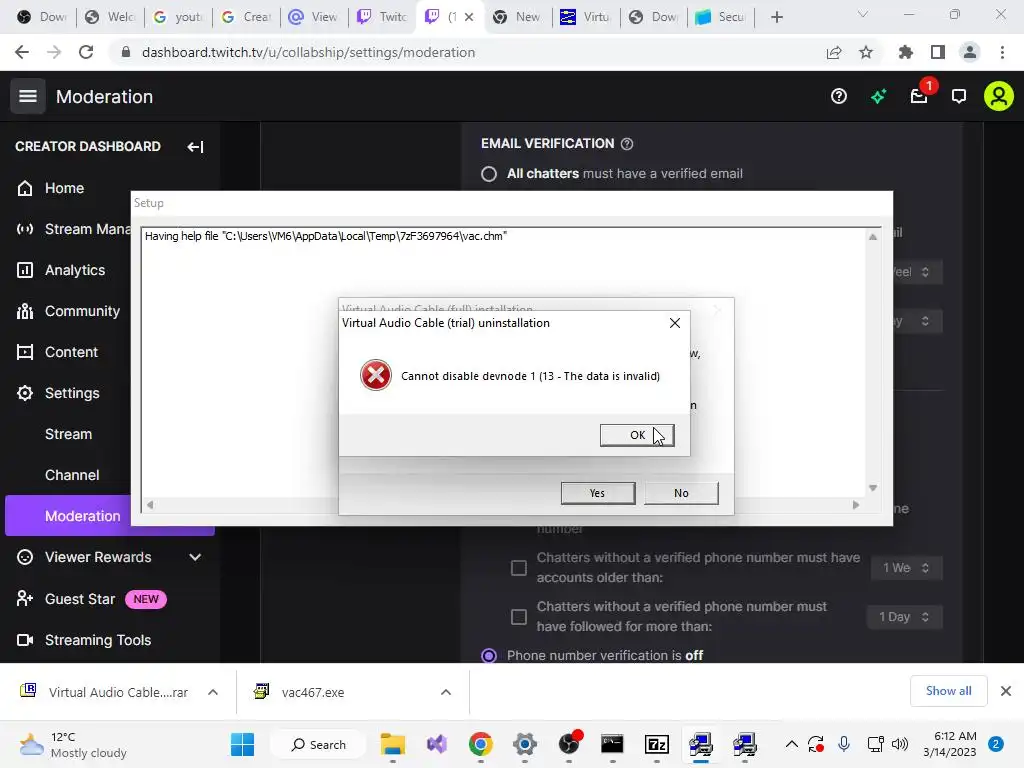Image resolution: width=1024 pixels, height=768 pixels.
Task: Reload the page in Chrome
Action: pos(86,52)
